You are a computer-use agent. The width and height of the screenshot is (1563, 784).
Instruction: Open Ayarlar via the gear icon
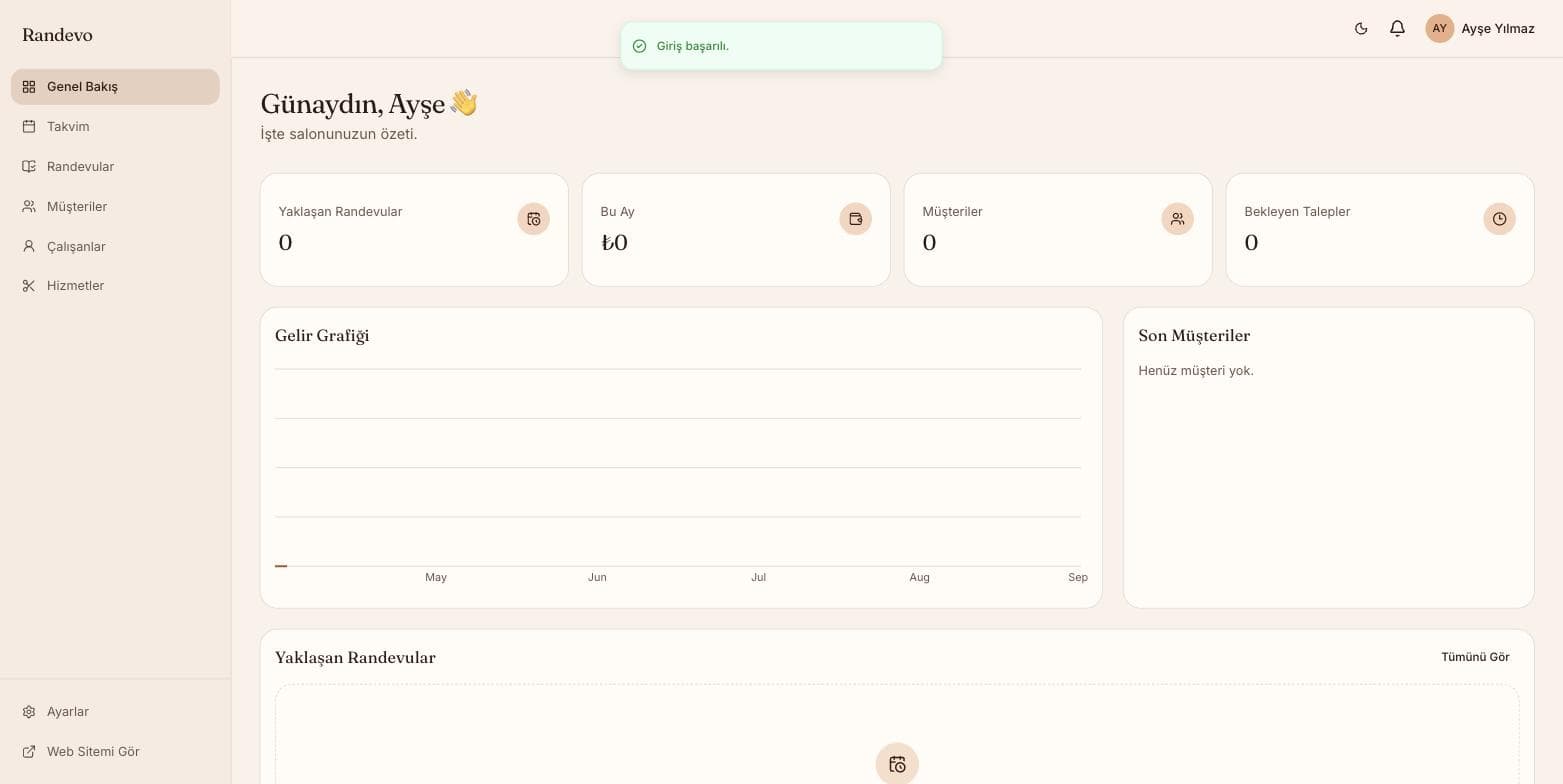pyautogui.click(x=29, y=712)
